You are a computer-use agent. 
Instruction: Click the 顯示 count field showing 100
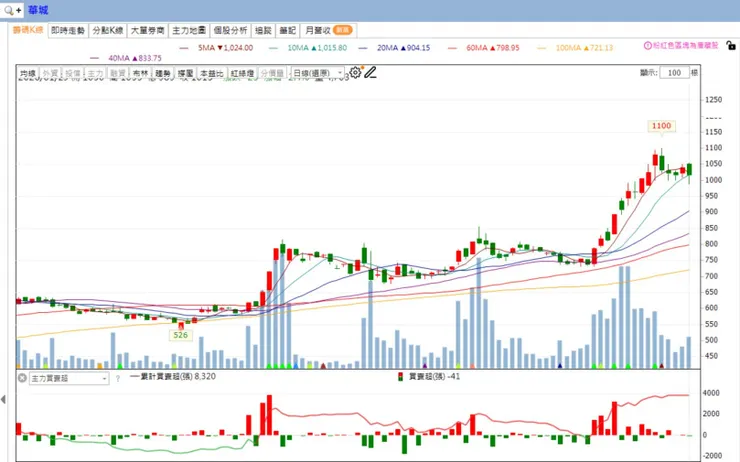(x=674, y=73)
